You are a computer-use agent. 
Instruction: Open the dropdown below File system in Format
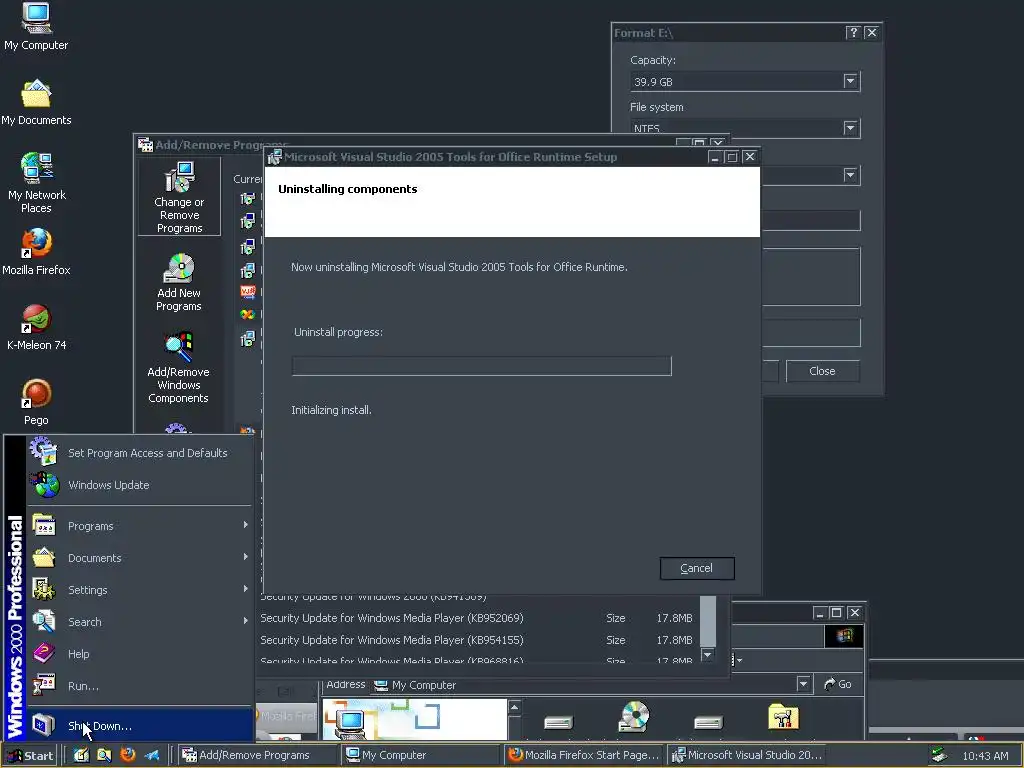850,175
